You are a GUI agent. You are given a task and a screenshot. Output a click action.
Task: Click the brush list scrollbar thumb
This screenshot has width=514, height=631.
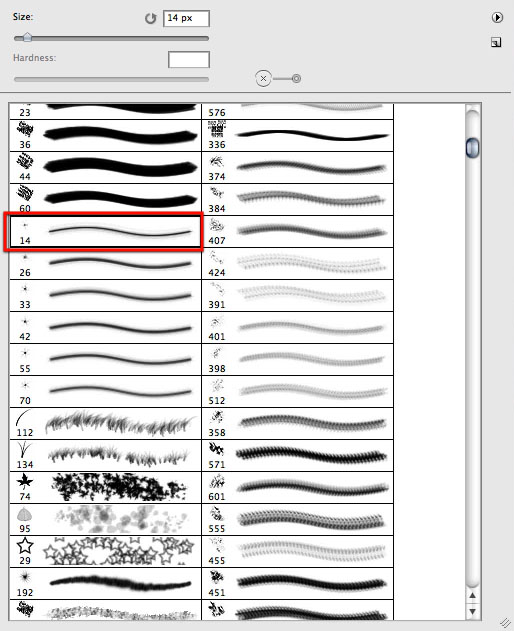point(473,147)
